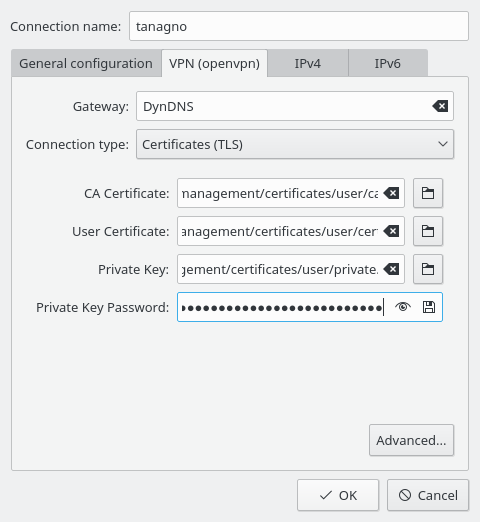The height and width of the screenshot is (522, 480).
Task: Open Advanced settings
Action: coord(411,440)
